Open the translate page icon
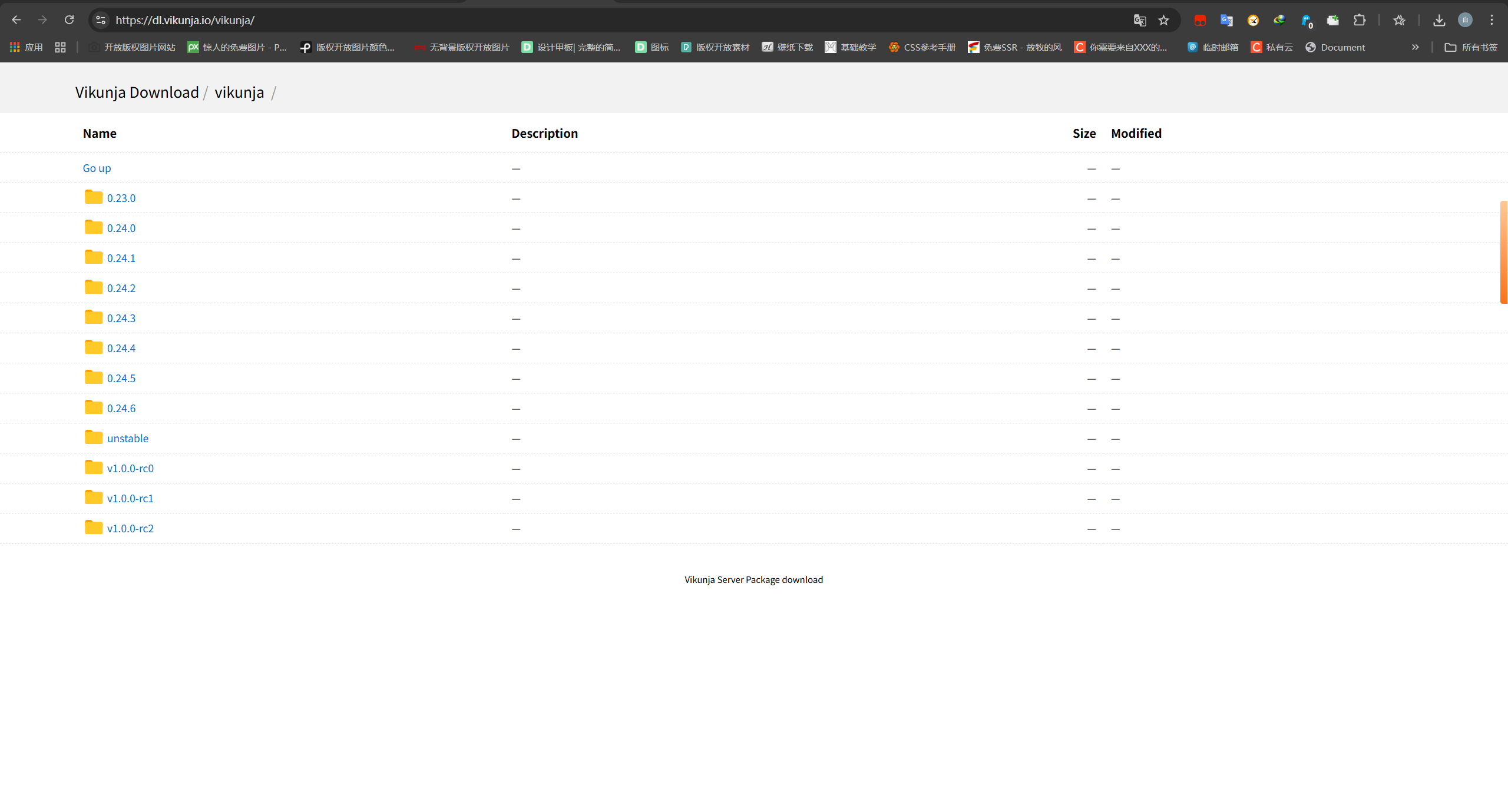1508x812 pixels. (1140, 20)
